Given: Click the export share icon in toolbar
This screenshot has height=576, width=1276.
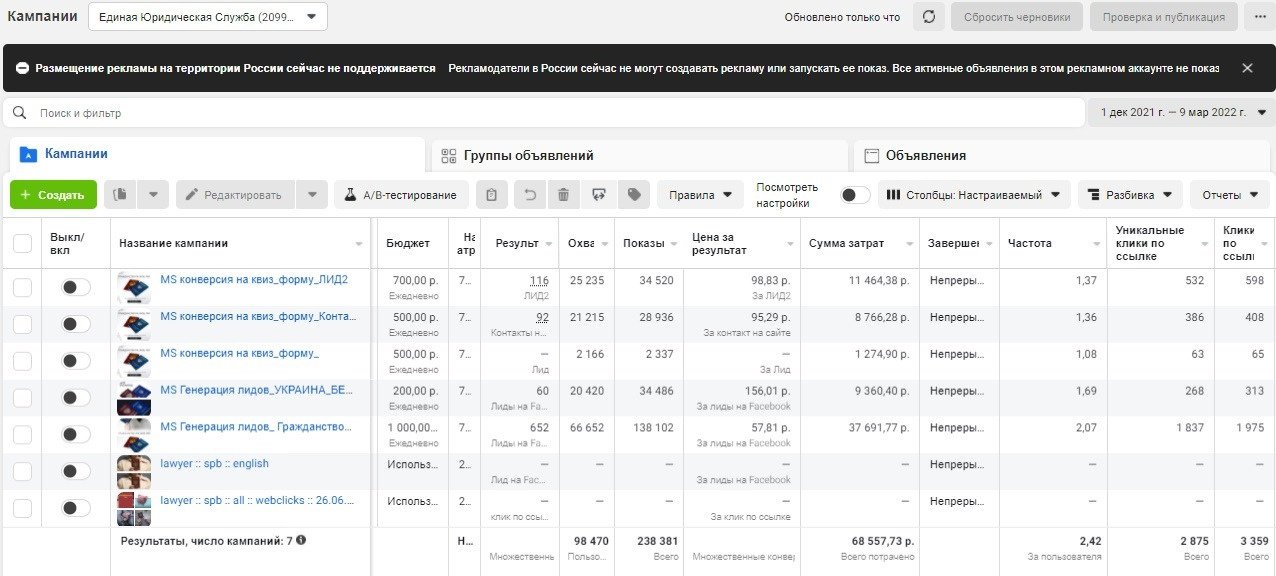Looking at the screenshot, I should (x=598, y=195).
